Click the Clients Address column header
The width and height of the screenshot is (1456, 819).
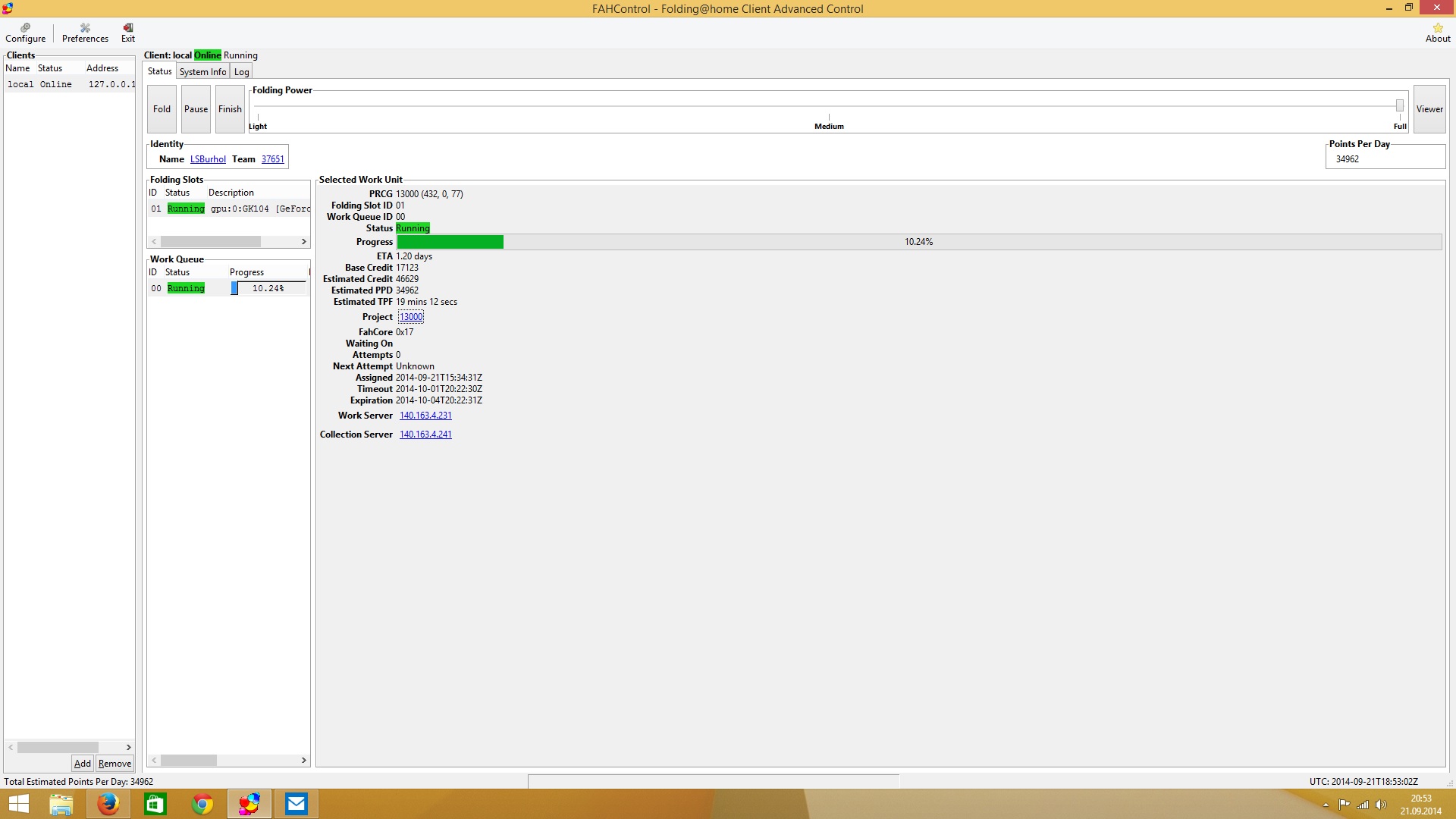tap(102, 68)
